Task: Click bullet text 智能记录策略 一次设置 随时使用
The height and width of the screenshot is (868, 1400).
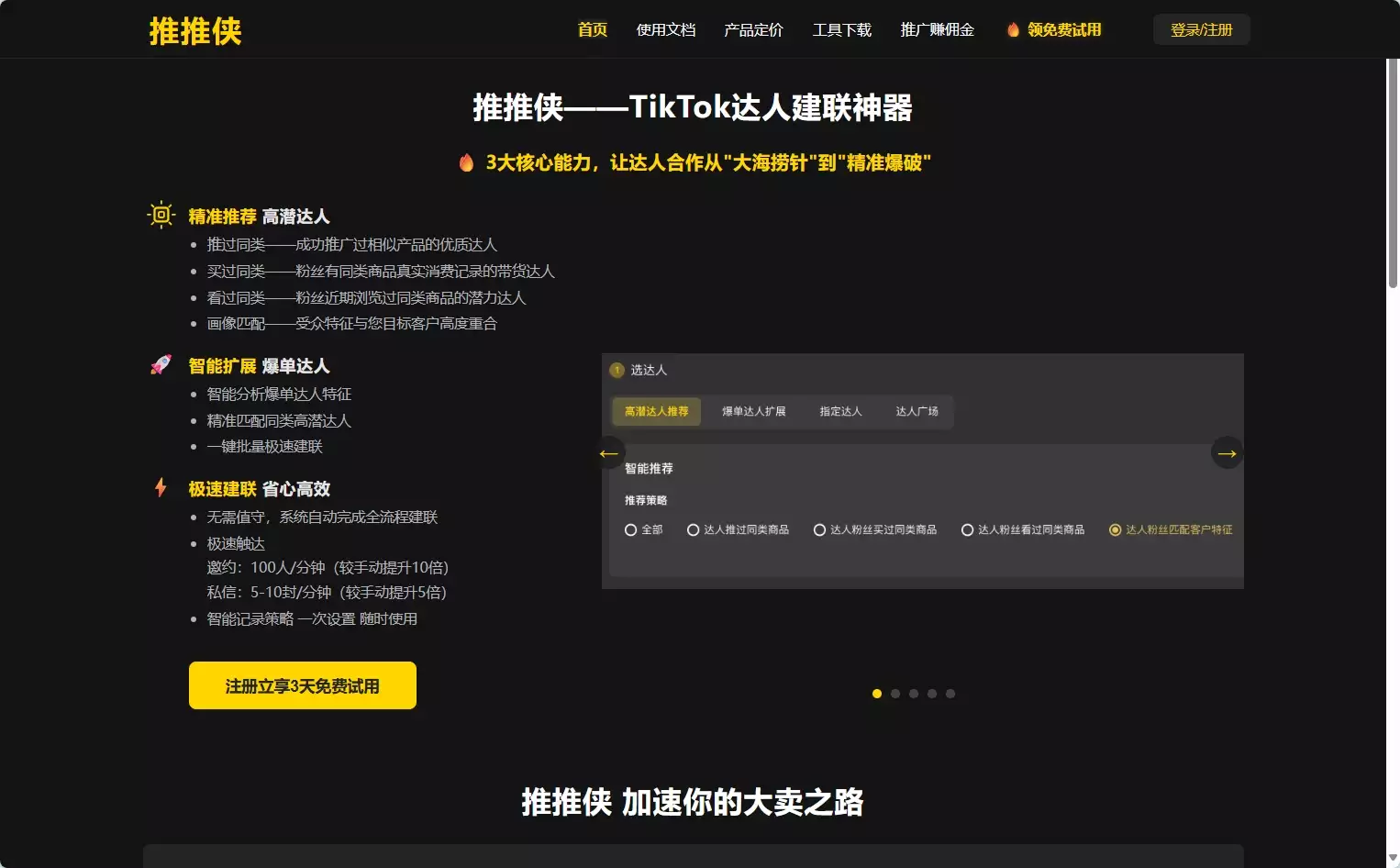Action: pyautogui.click(x=312, y=619)
